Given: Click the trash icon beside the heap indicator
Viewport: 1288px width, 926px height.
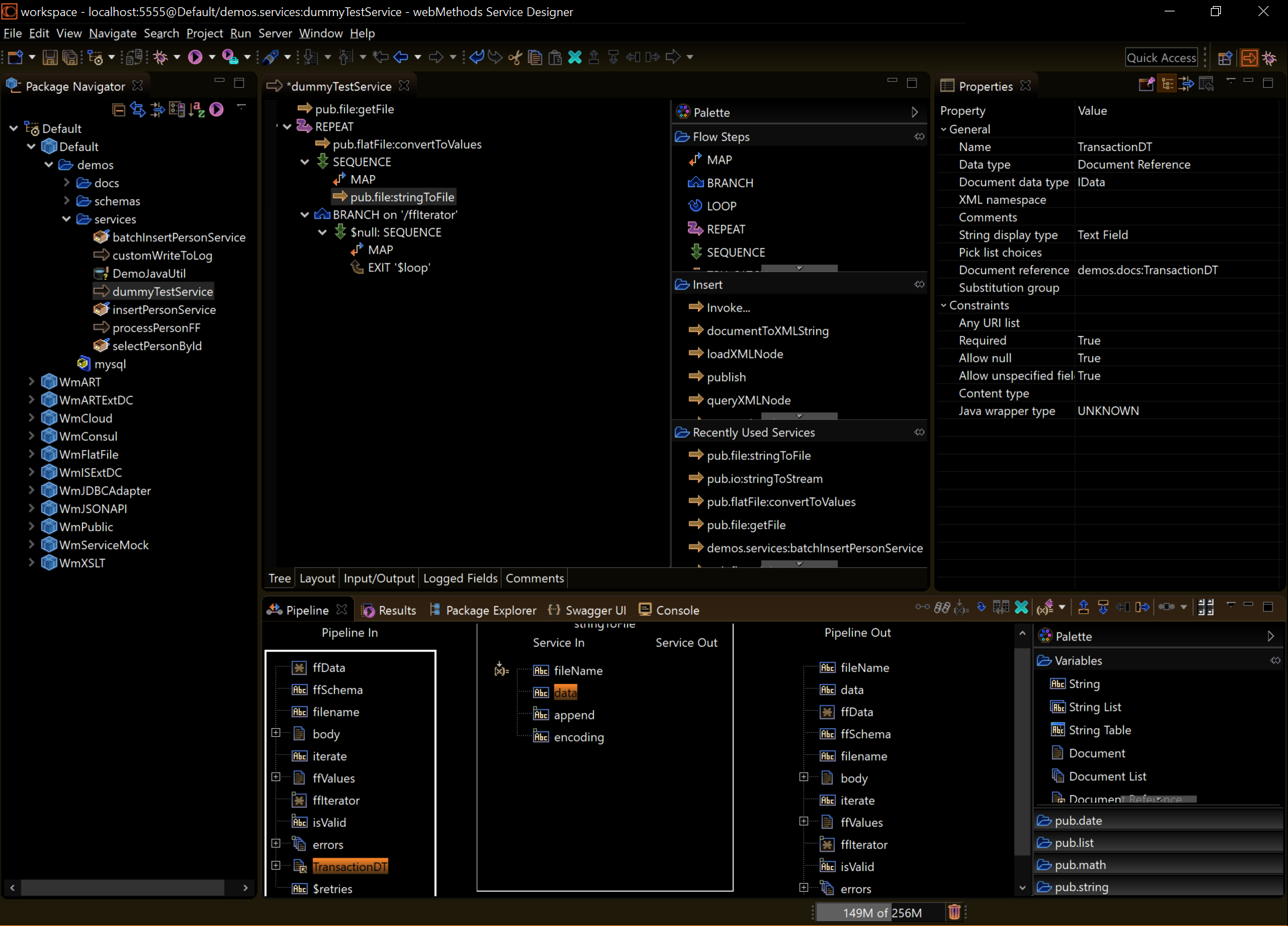Looking at the screenshot, I should [954, 912].
